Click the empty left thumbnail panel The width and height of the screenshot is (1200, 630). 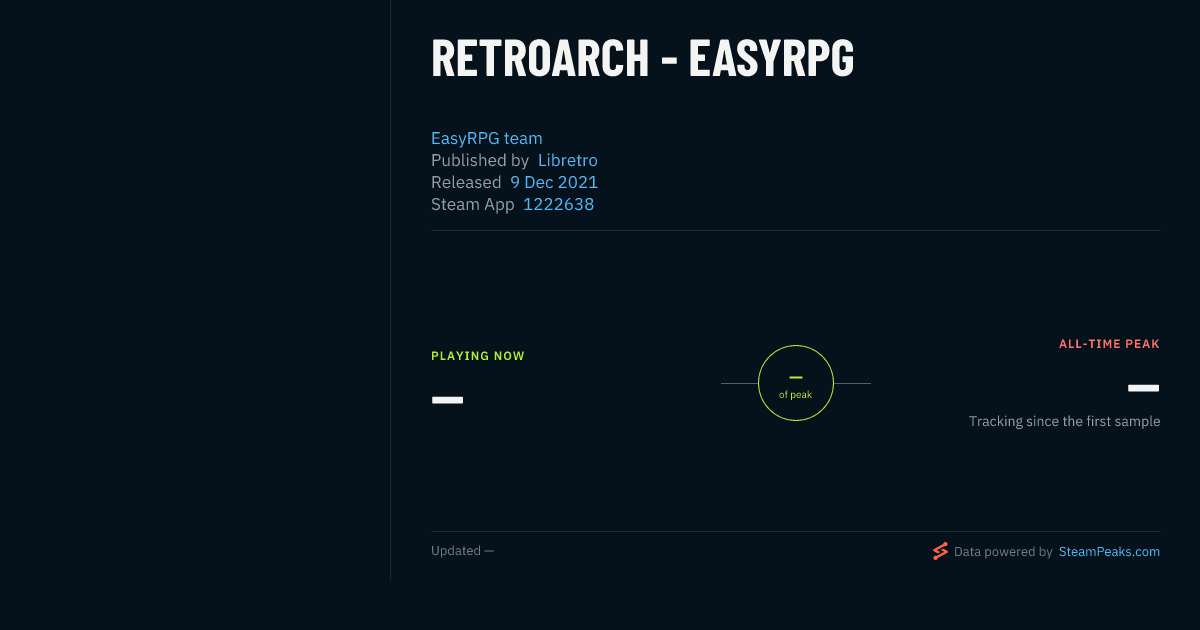coord(195,290)
